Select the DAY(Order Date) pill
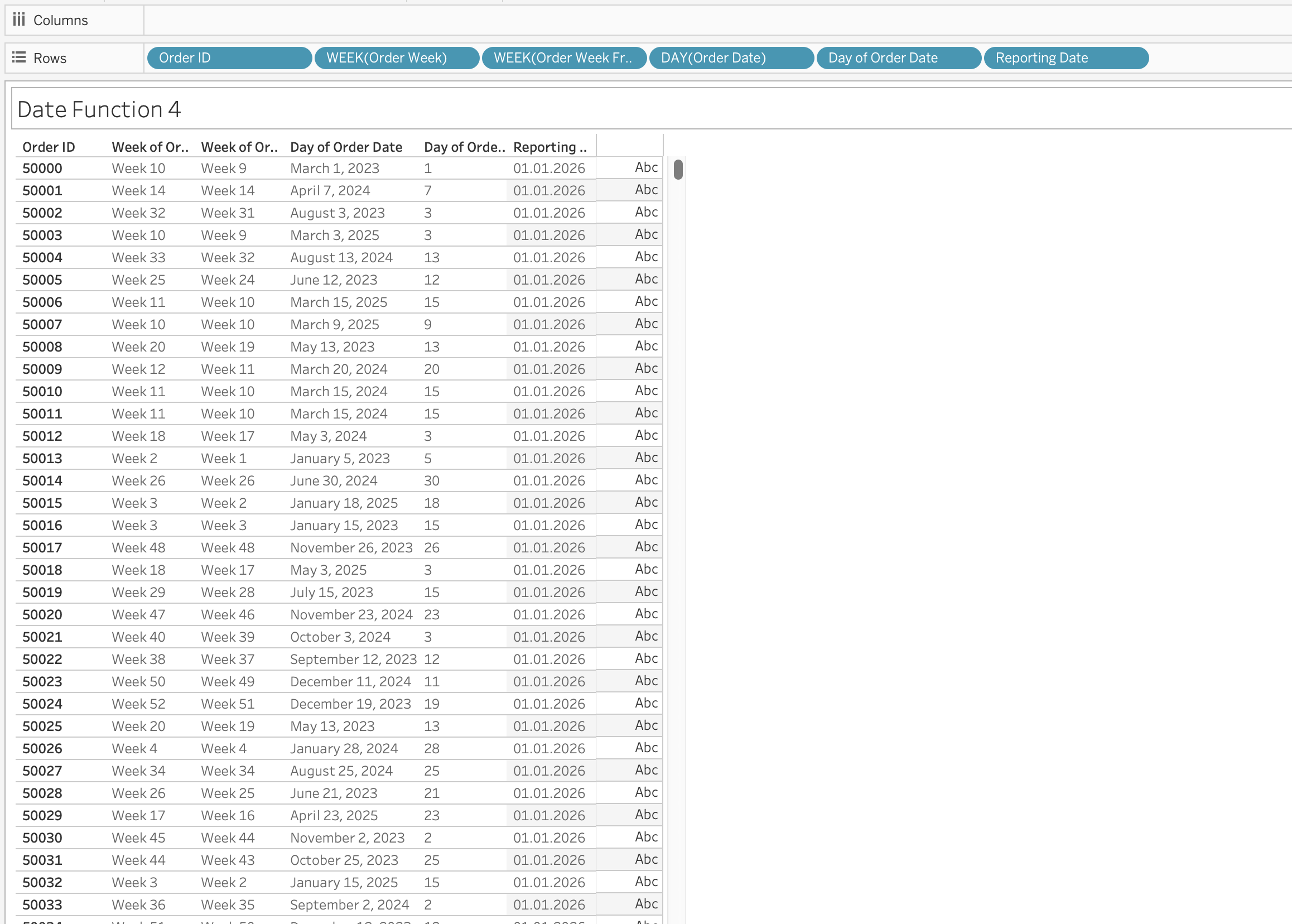 point(730,57)
